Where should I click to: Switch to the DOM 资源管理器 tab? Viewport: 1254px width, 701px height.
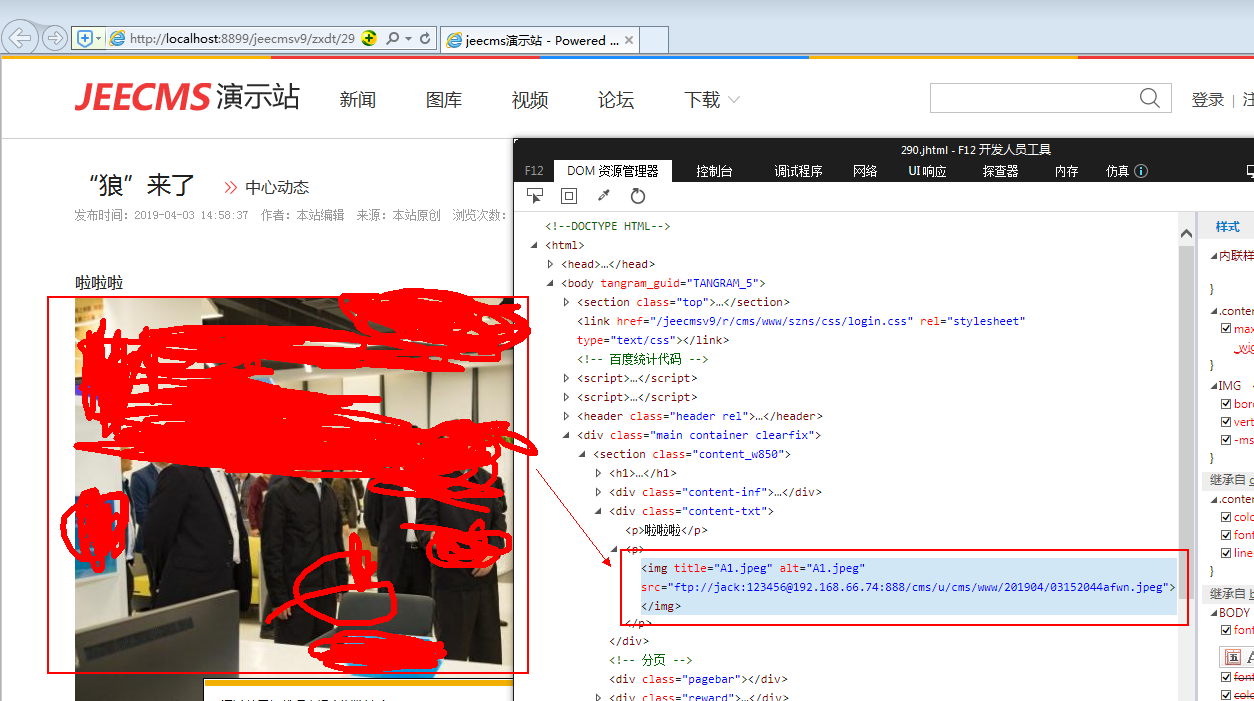click(x=612, y=171)
